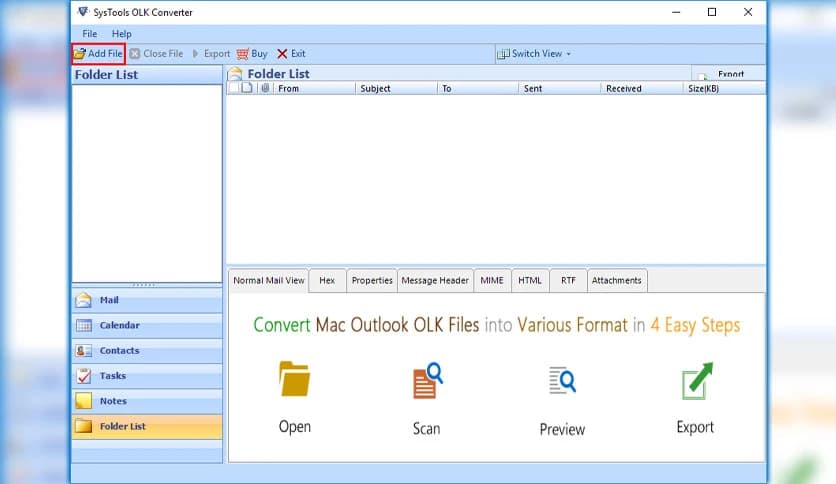Viewport: 836px width, 484px height.
Task: Open the Help menu
Action: click(122, 34)
